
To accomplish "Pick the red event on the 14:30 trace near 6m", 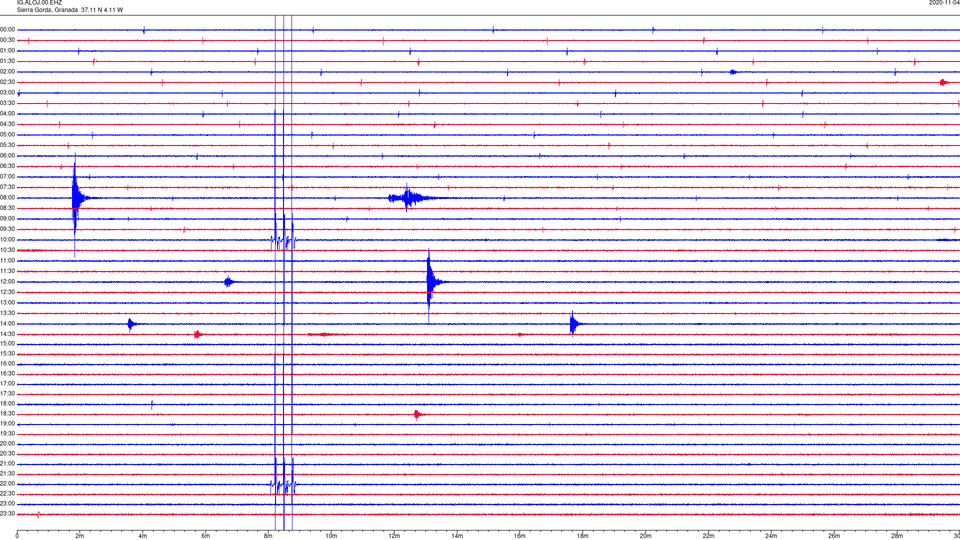I will pyautogui.click(x=198, y=334).
